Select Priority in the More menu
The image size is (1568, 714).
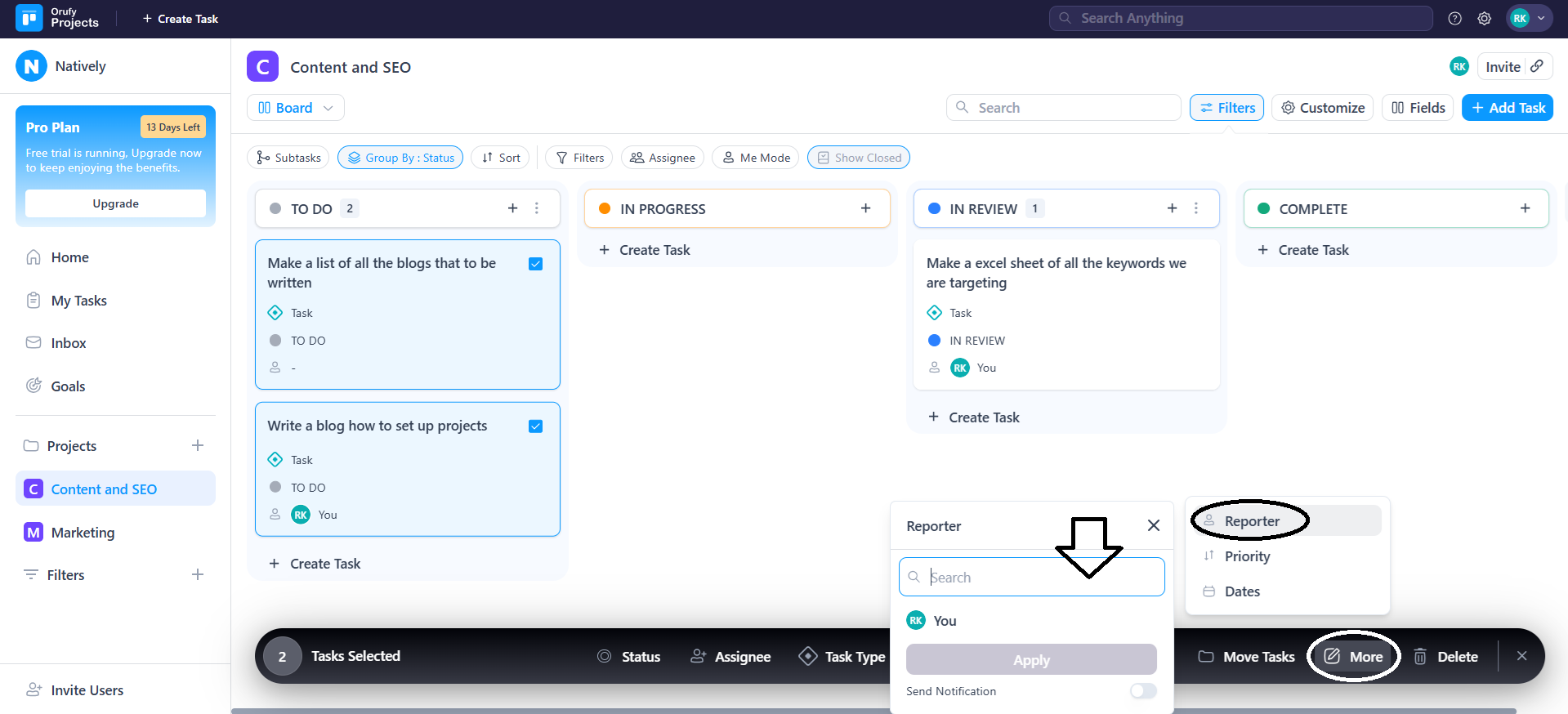1247,556
